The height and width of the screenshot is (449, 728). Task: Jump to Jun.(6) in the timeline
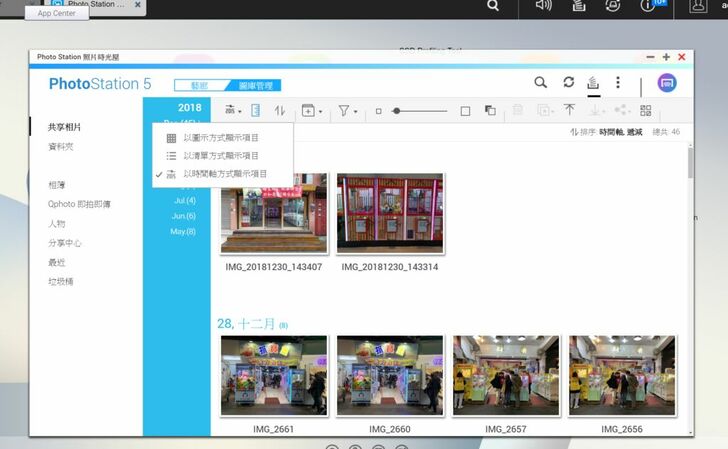[183, 216]
